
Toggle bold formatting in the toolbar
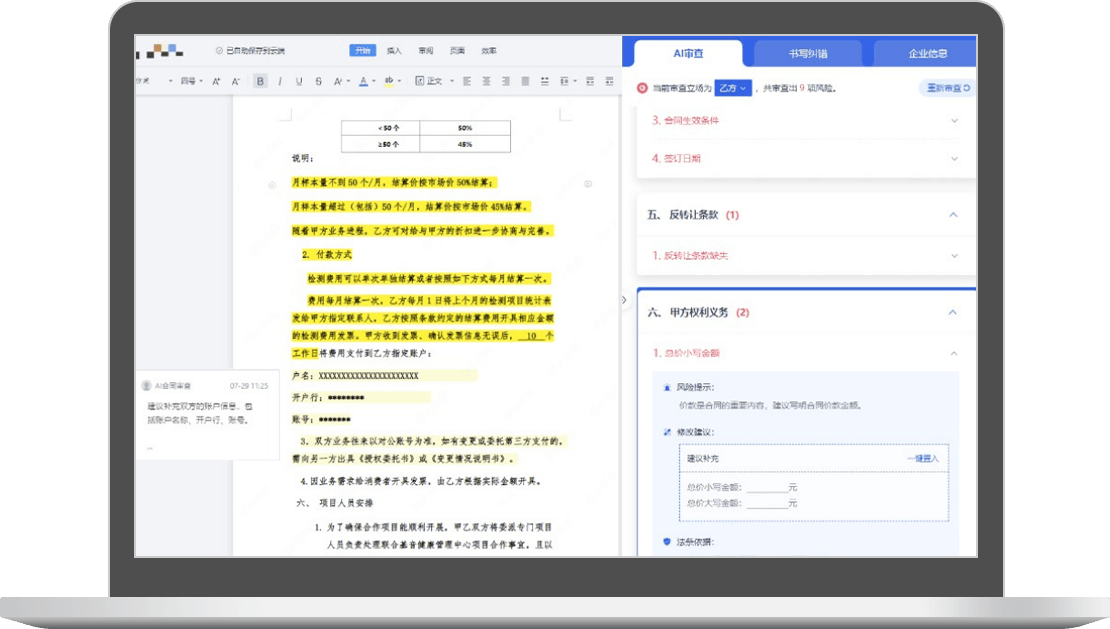tap(260, 81)
